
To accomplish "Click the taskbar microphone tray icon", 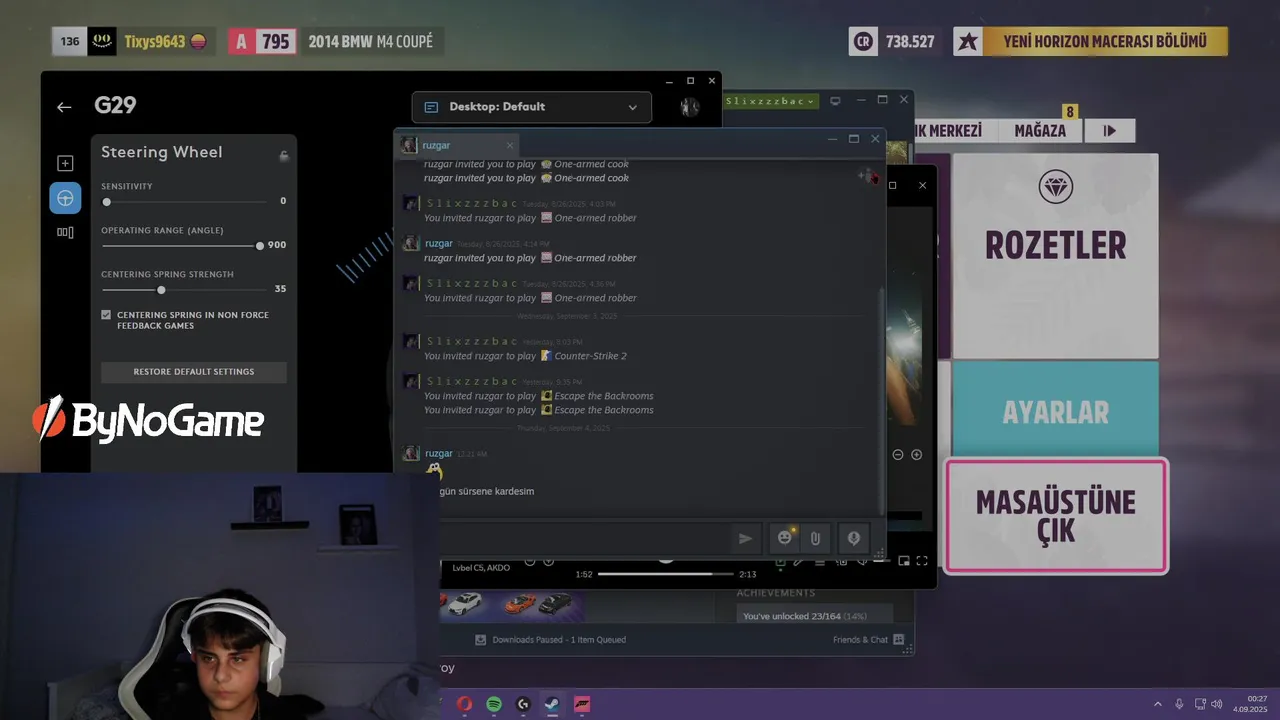I will point(1180,704).
